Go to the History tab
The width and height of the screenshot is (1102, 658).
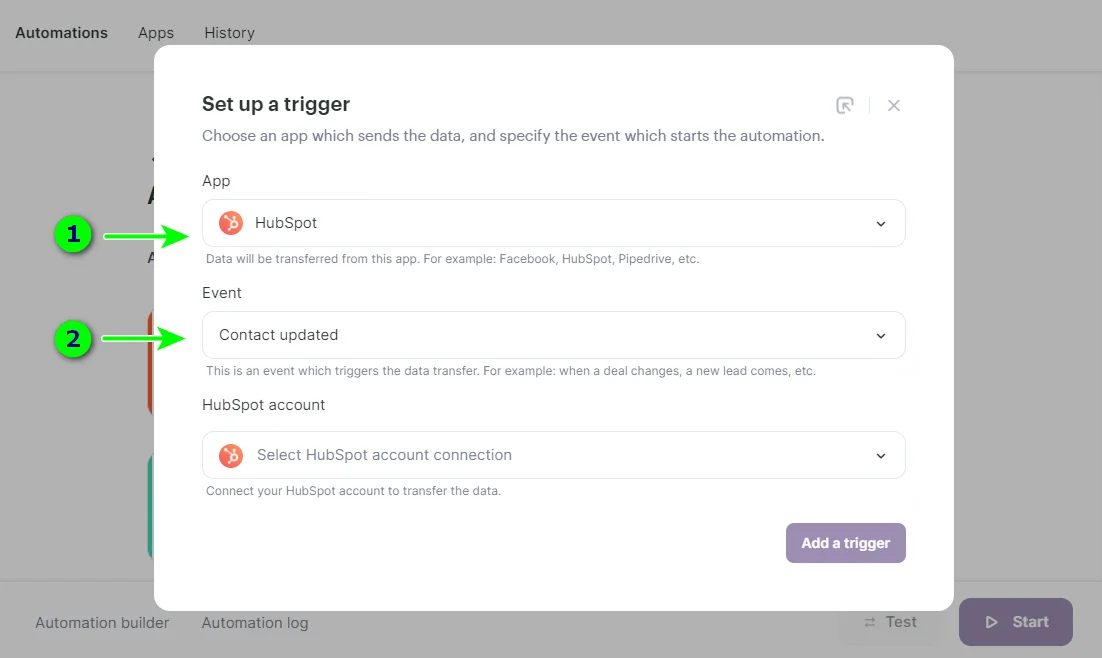tap(229, 33)
